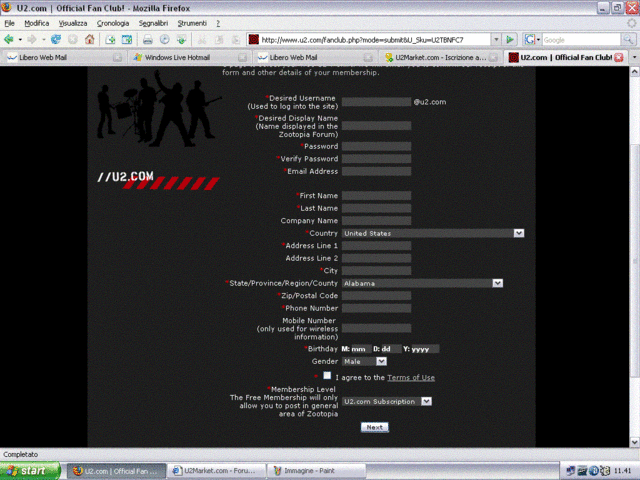Click the Paste toolbar icon
This screenshot has height=480, width=640.
[236, 40]
